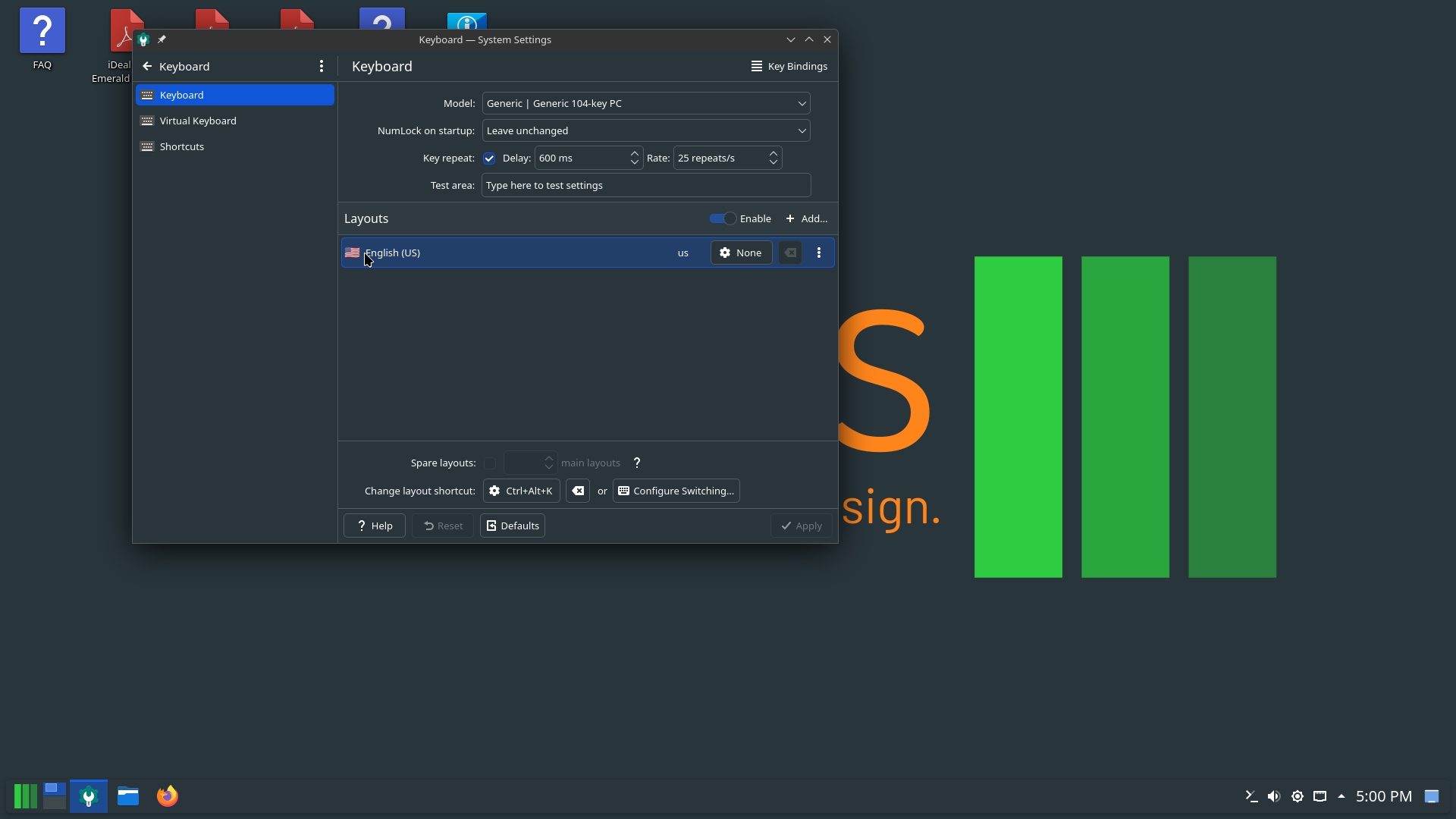Click the Delay 600 ms field

click(x=581, y=158)
